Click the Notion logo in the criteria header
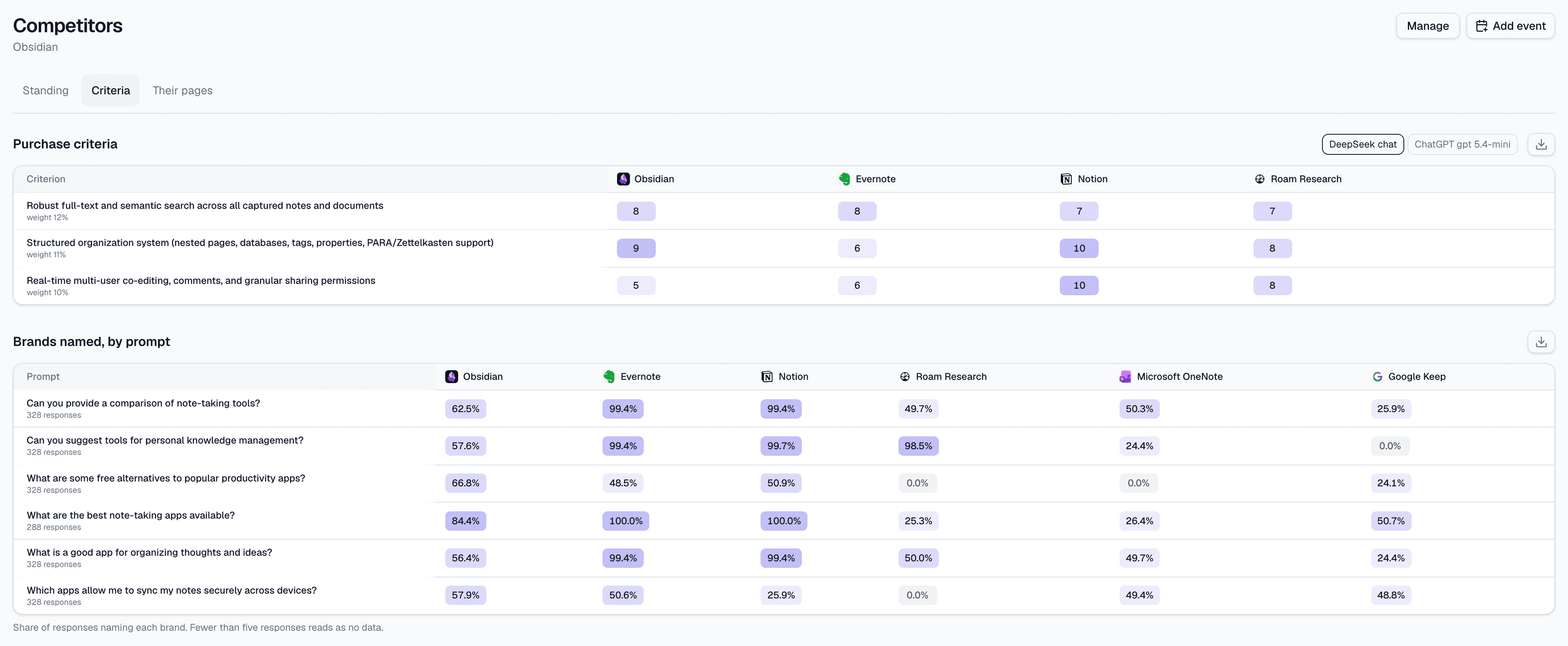Image resolution: width=1568 pixels, height=646 pixels. coord(1066,179)
